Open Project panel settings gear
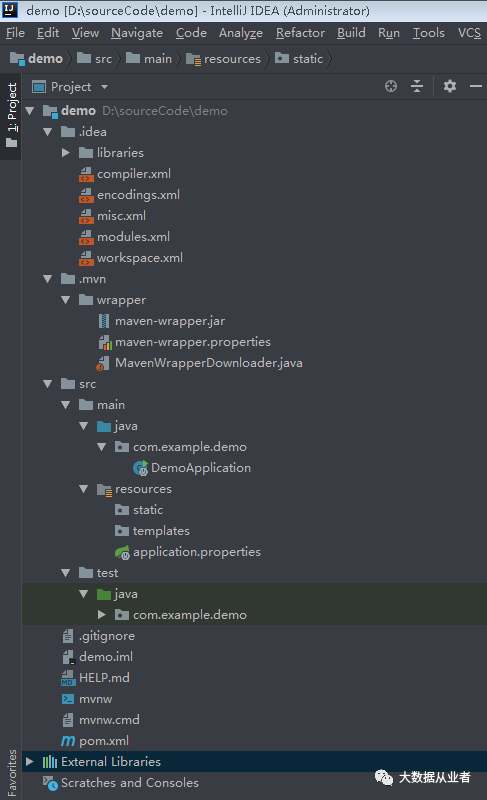Image resolution: width=487 pixels, height=800 pixels. point(449,86)
